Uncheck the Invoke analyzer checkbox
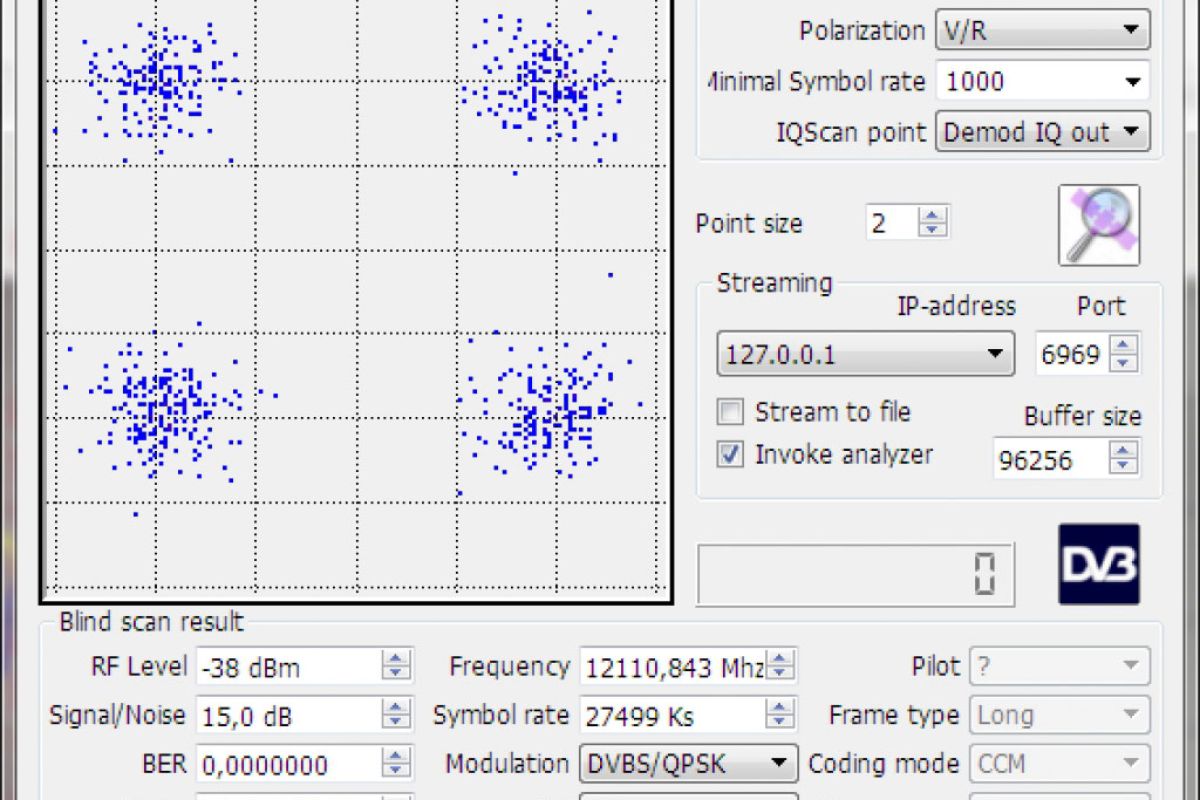 pyautogui.click(x=731, y=455)
